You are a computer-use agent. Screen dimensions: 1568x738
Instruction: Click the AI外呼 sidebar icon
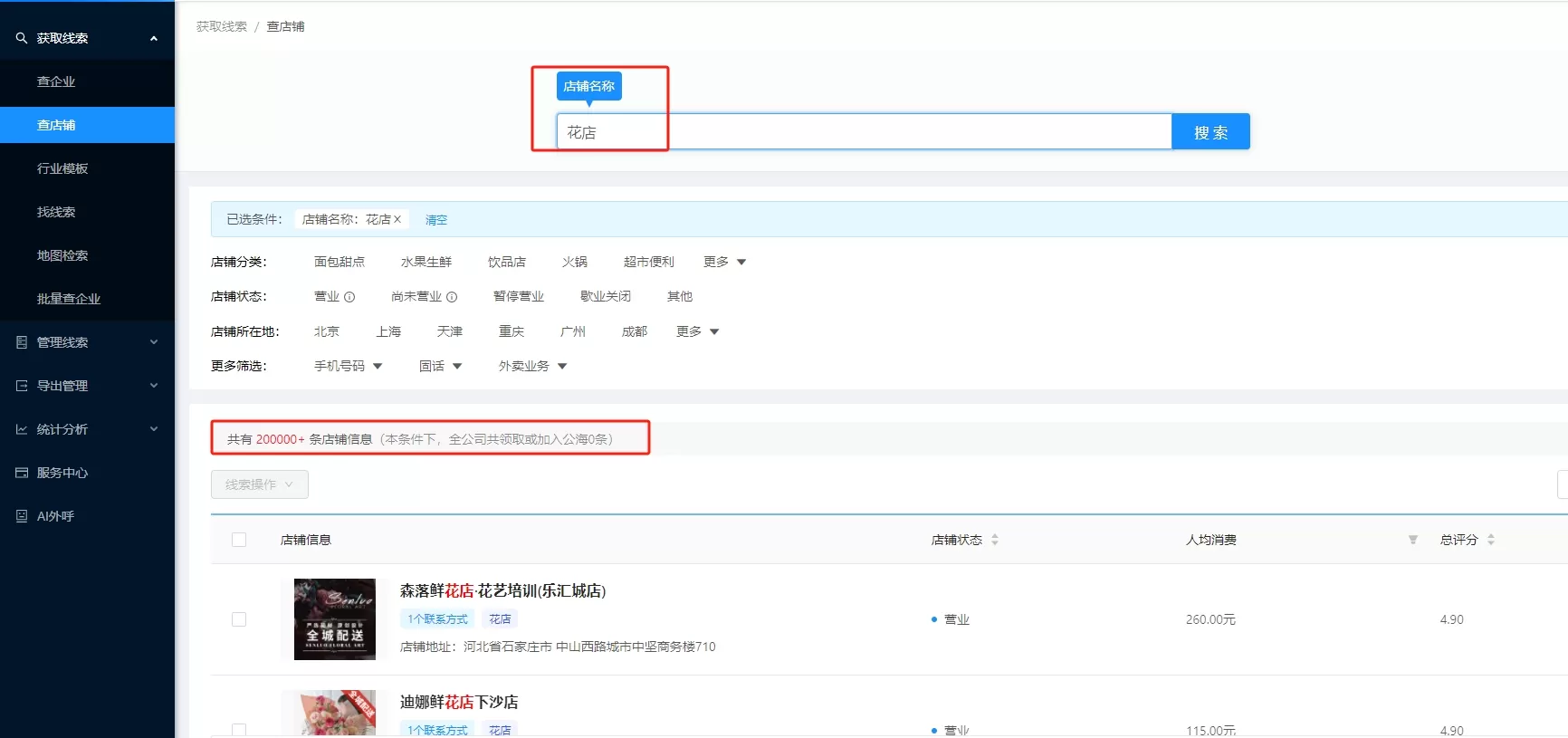[22, 516]
